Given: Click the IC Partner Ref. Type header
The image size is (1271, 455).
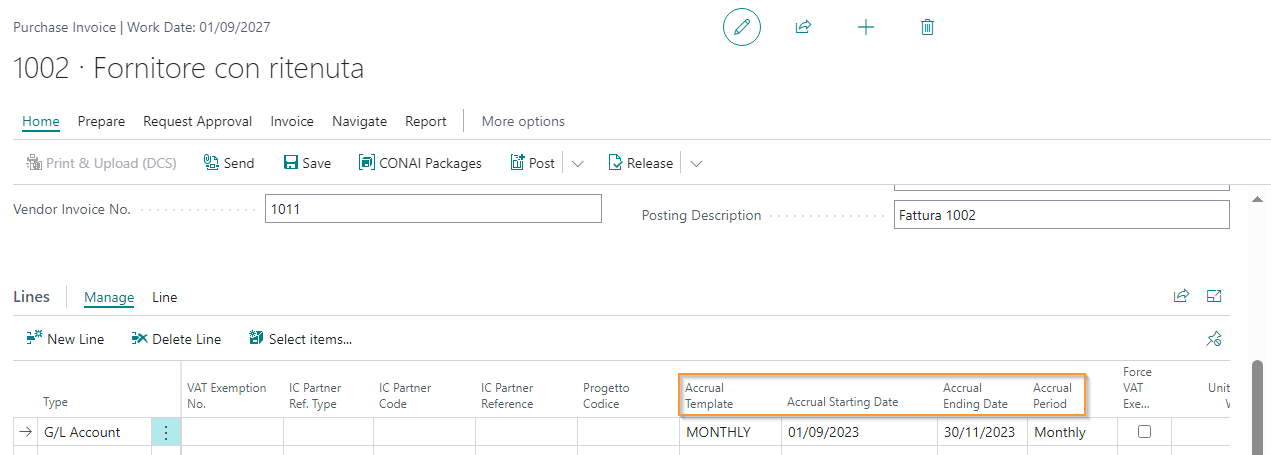Looking at the screenshot, I should (x=315, y=396).
